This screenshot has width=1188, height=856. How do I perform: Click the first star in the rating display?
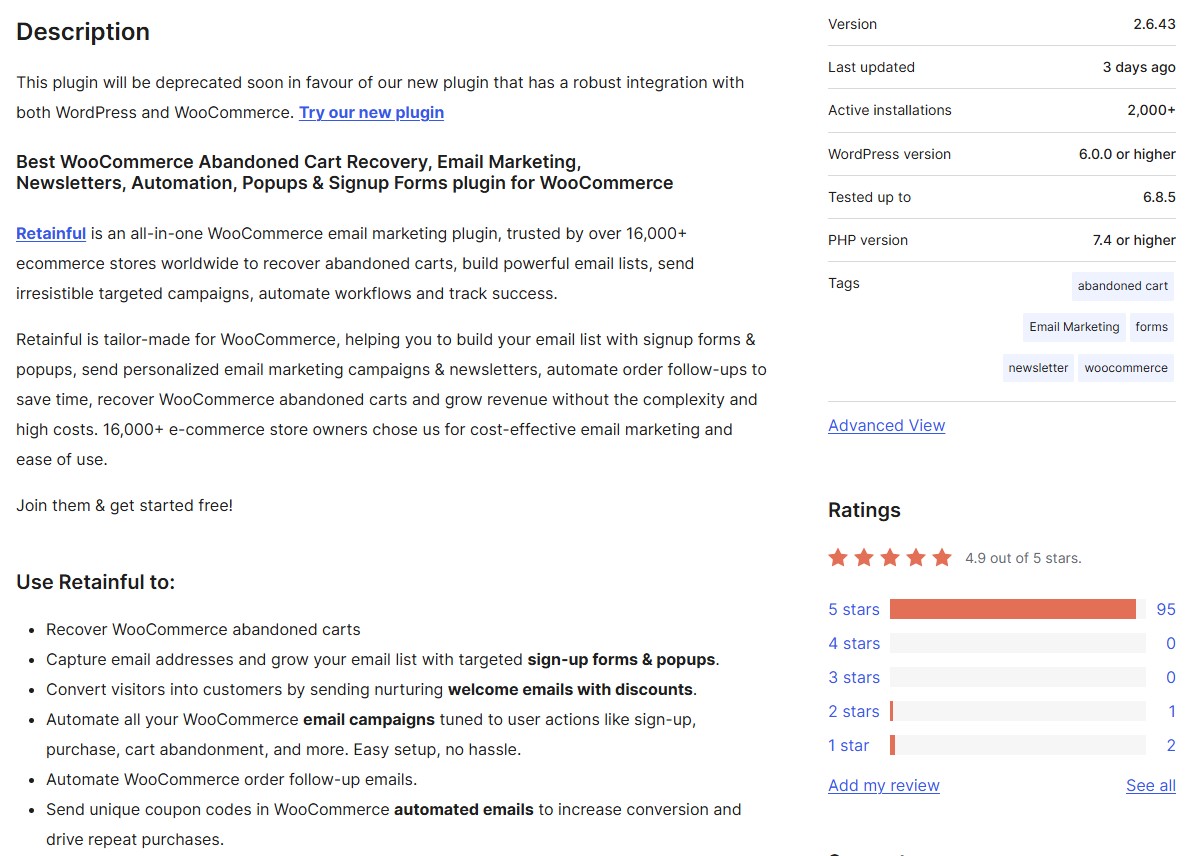[x=838, y=557]
